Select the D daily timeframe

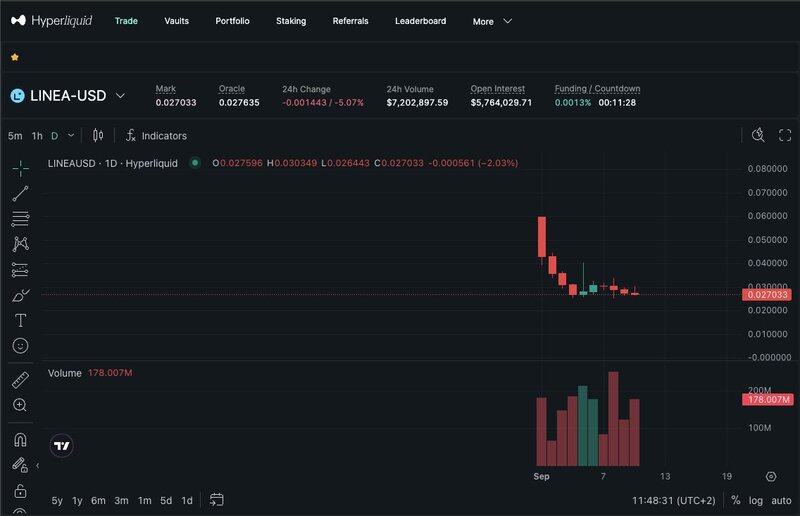pos(55,136)
